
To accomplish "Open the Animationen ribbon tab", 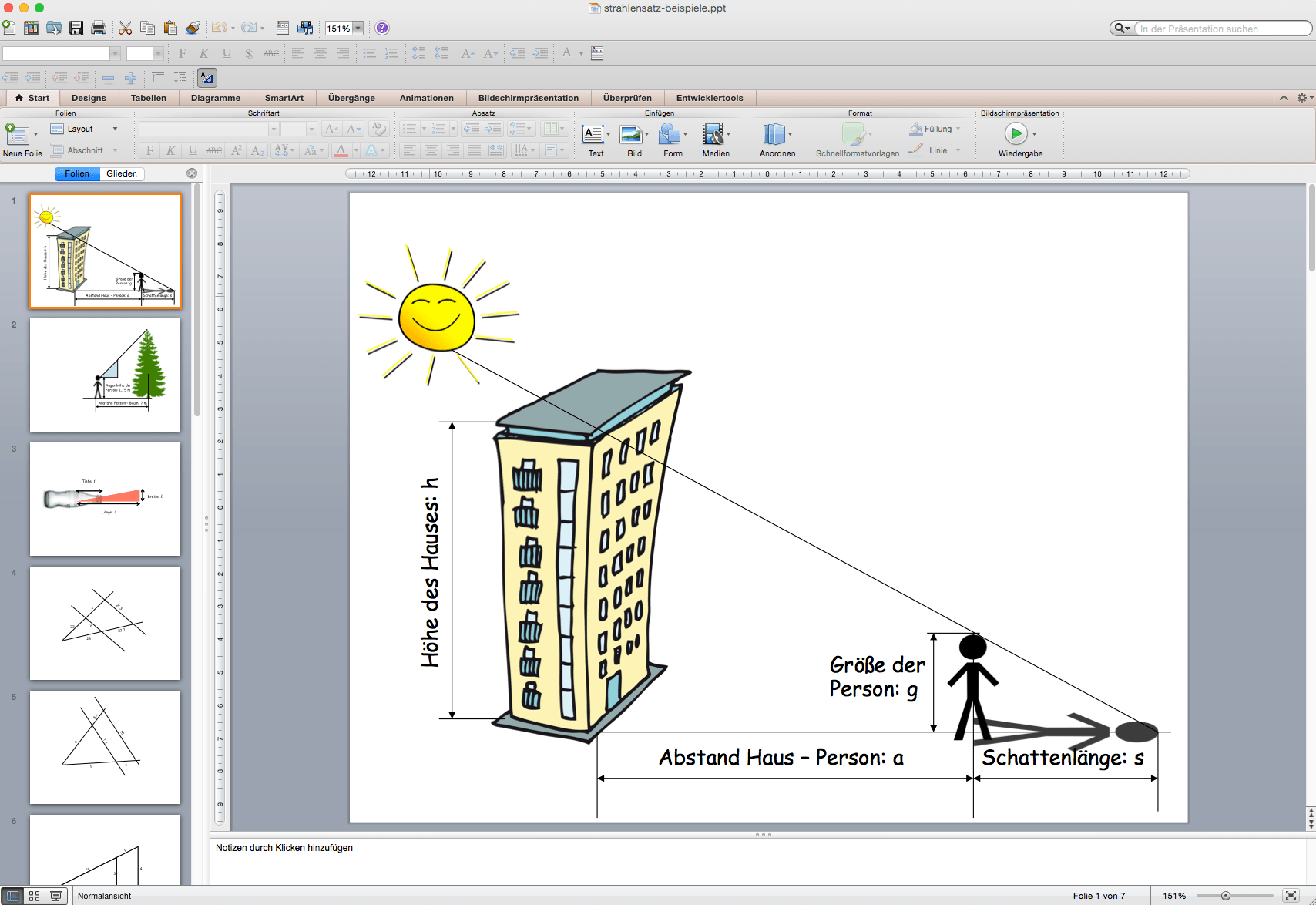I will 427,98.
